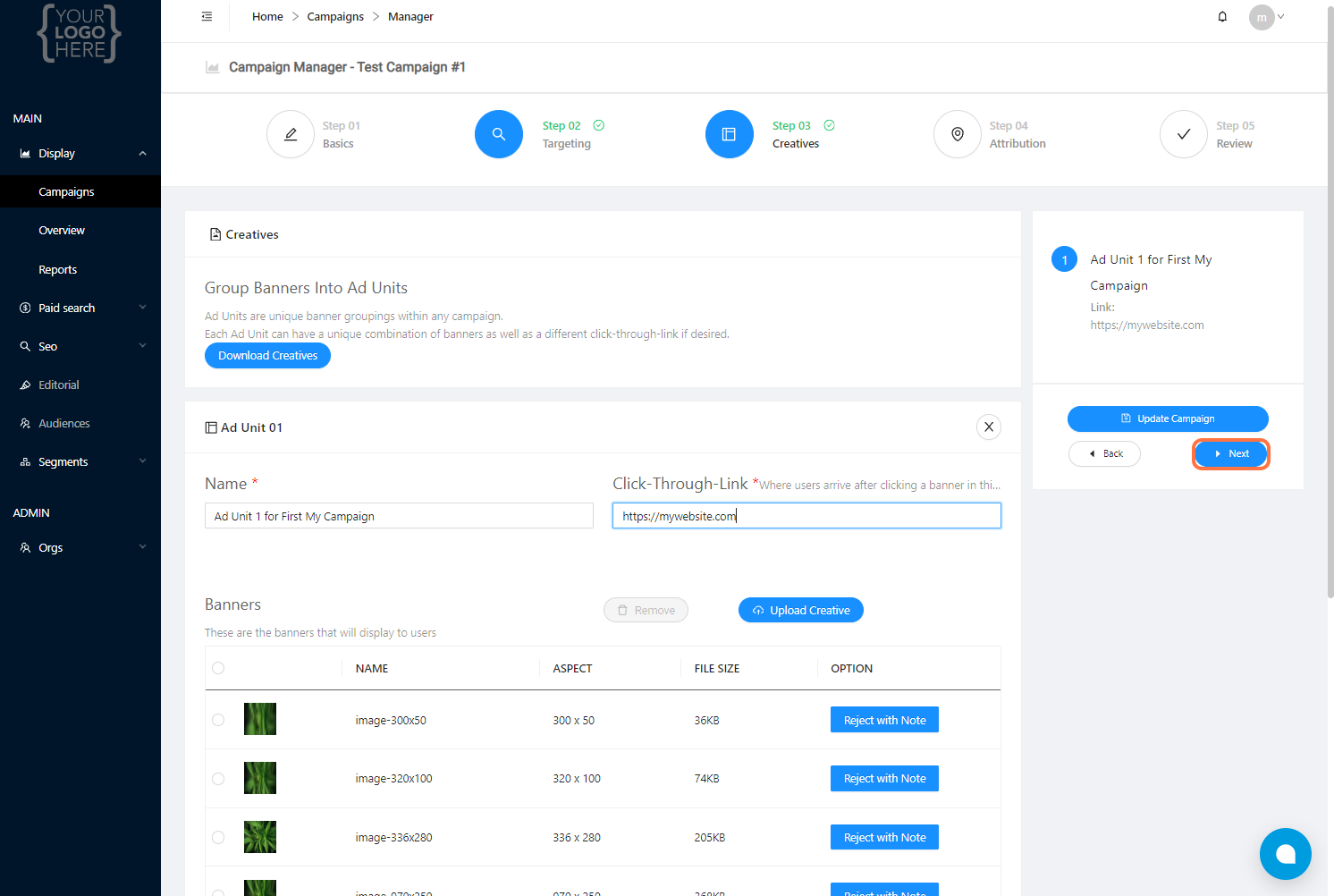Viewport: 1334px width, 896px height.
Task: Click the Creatives document icon
Action: tap(215, 234)
